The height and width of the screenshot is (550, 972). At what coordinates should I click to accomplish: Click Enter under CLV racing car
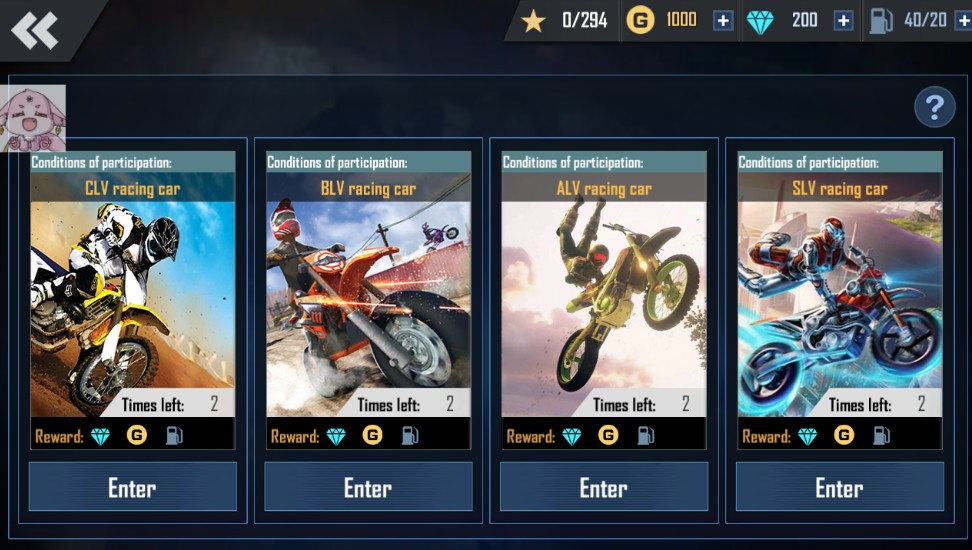(x=133, y=487)
